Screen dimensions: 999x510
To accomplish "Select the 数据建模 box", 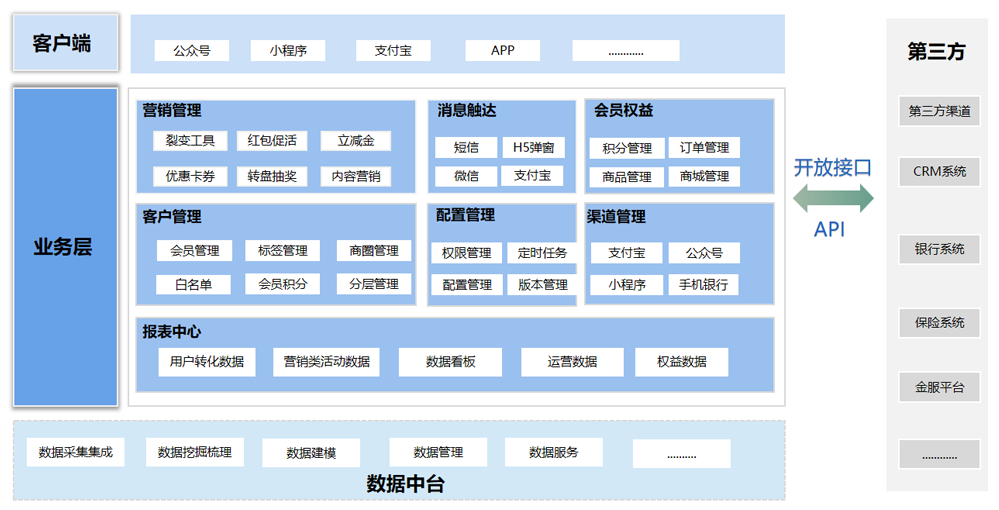I will click(311, 453).
